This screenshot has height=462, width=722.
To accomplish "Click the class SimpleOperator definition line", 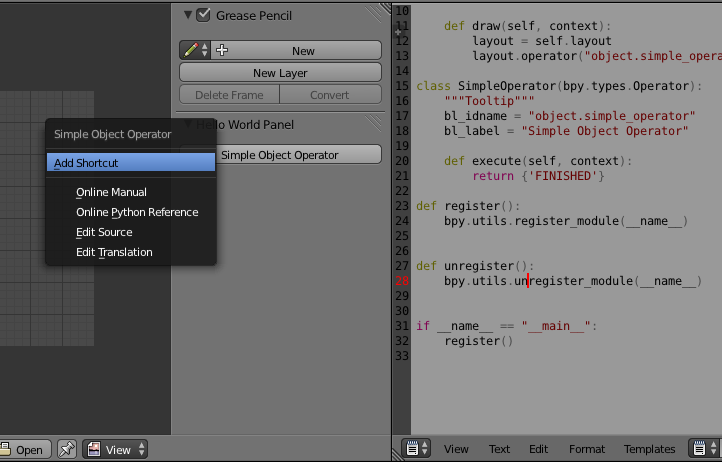I will point(559,86).
